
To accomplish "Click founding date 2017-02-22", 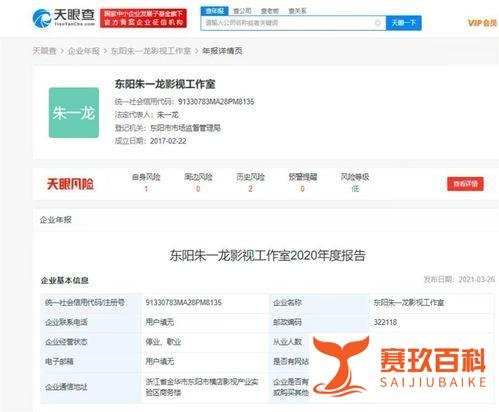I will (168, 141).
